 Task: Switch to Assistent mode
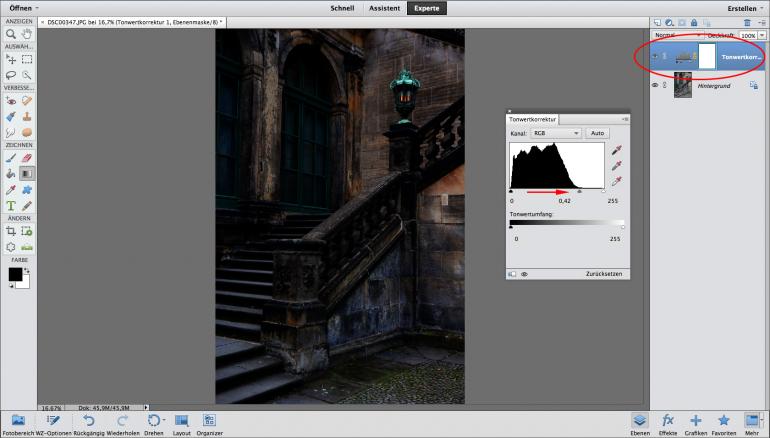385,8
